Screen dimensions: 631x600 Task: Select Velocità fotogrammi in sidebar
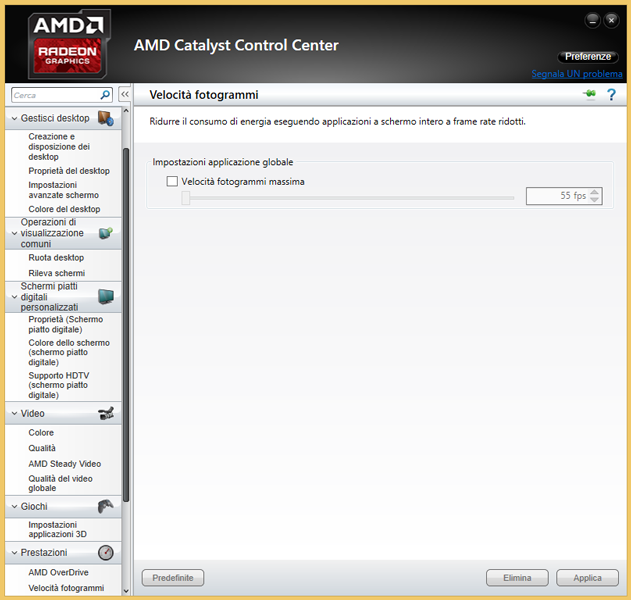click(66, 588)
